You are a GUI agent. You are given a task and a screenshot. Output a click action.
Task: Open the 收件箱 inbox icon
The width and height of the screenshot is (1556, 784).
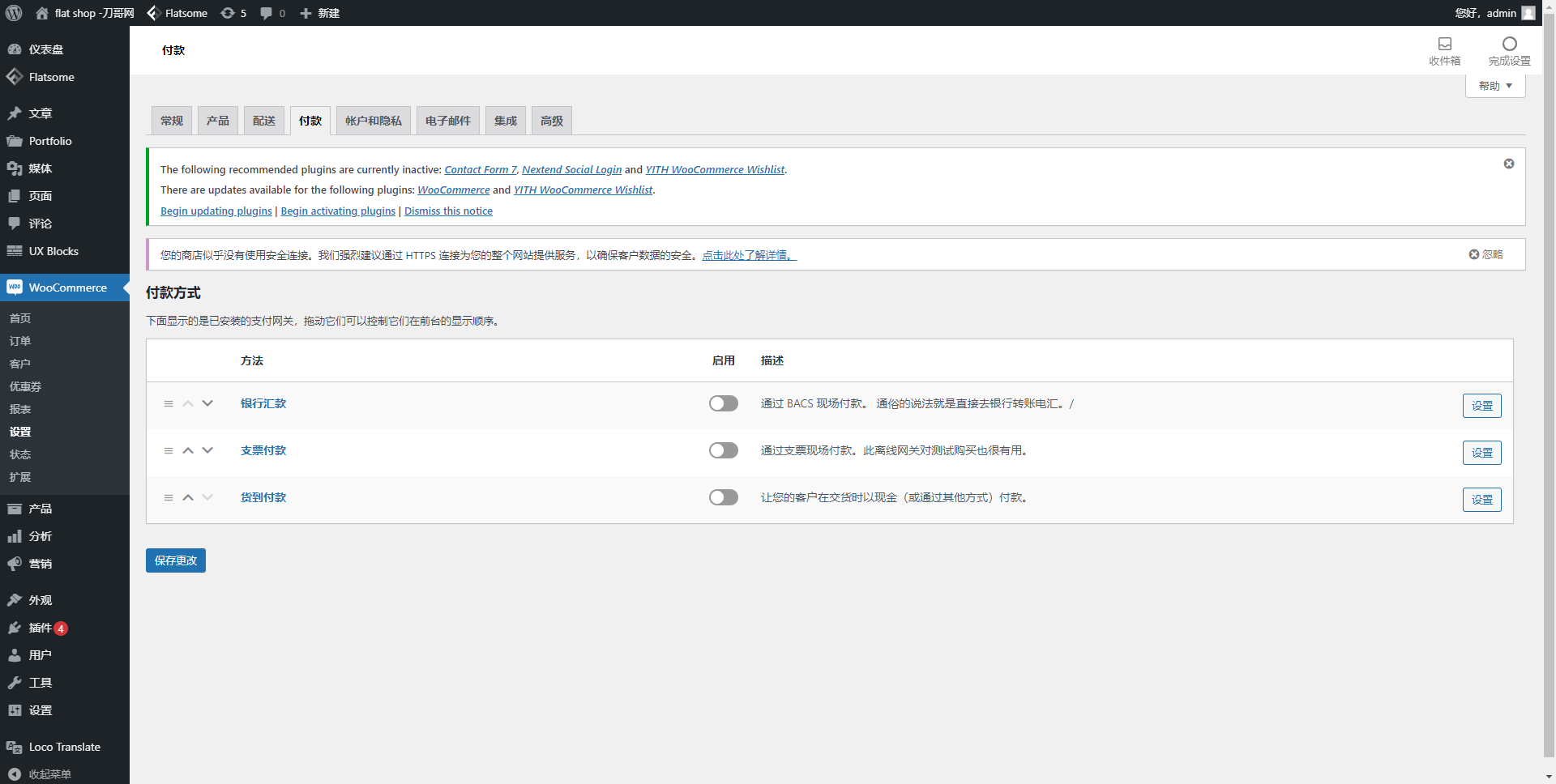pos(1445,45)
